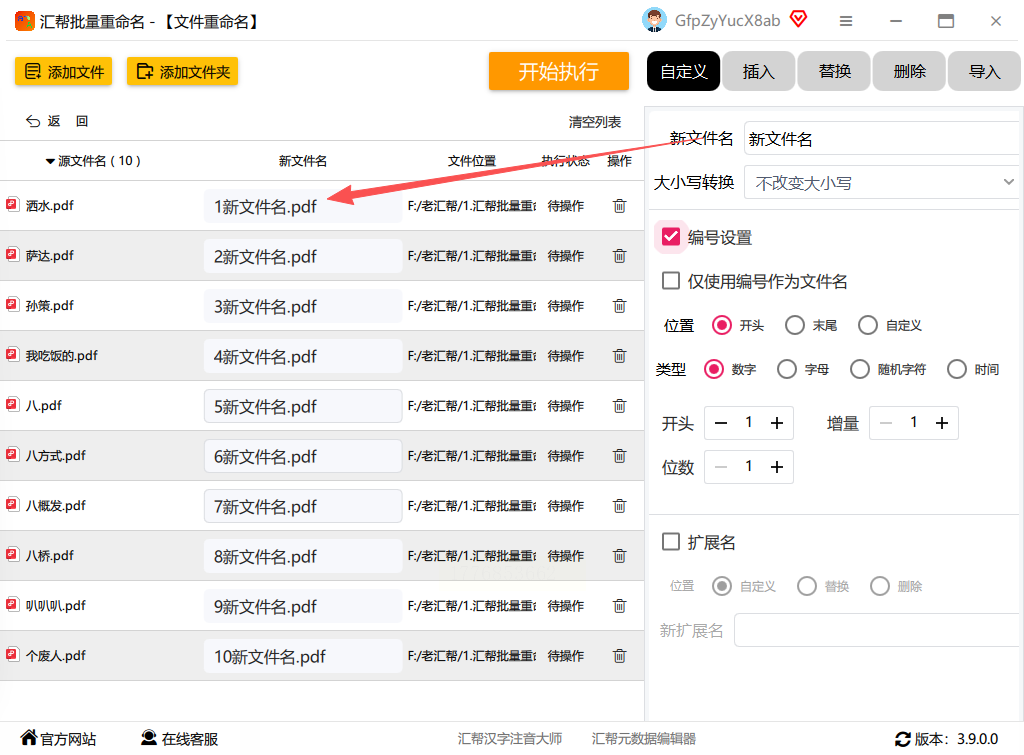Enable 仅使用编号作为文件名 checkbox
Image resolution: width=1024 pixels, height=755 pixels.
point(671,281)
